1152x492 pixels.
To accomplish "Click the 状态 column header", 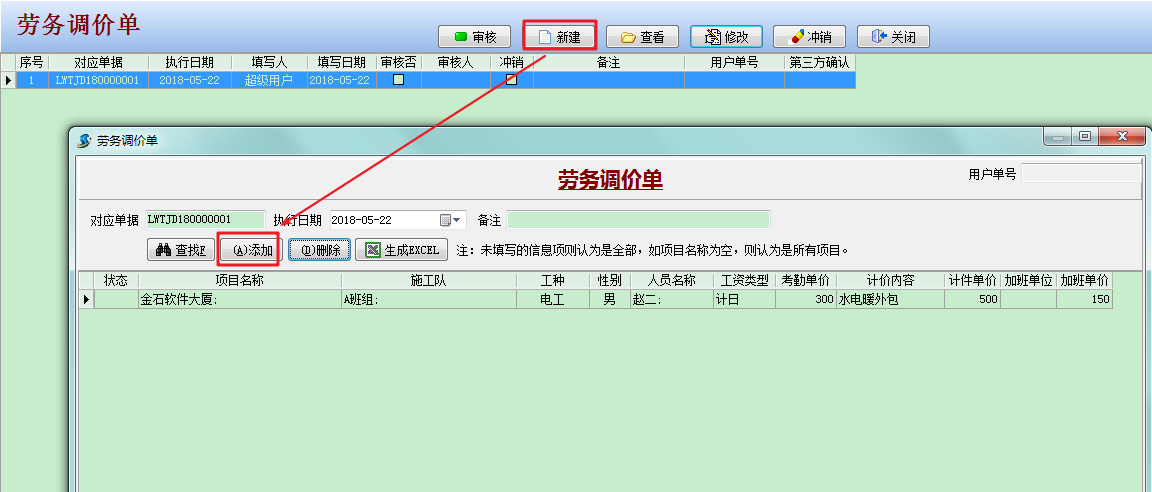I will click(x=116, y=281).
